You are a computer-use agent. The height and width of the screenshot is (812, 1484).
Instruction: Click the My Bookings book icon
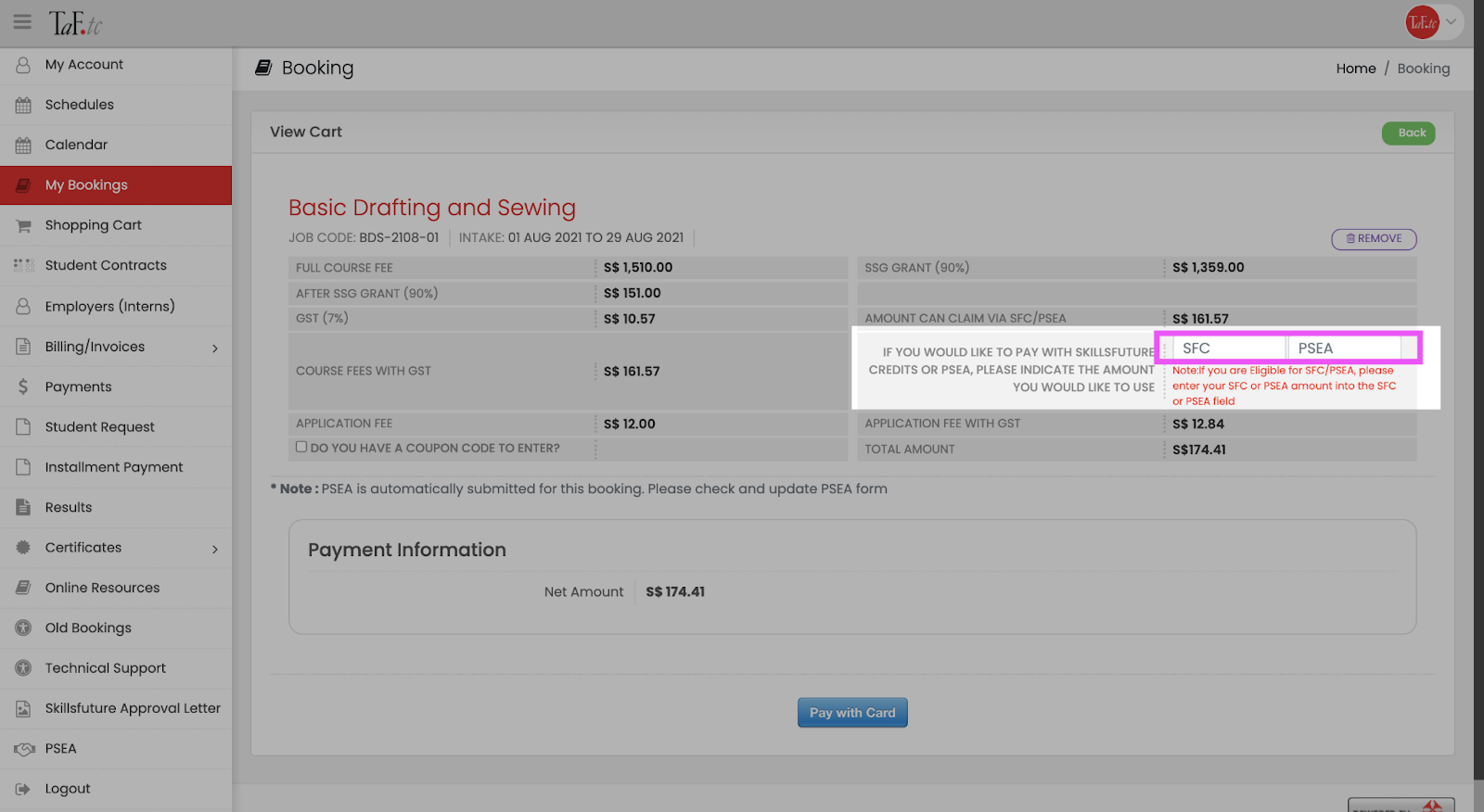coord(23,185)
